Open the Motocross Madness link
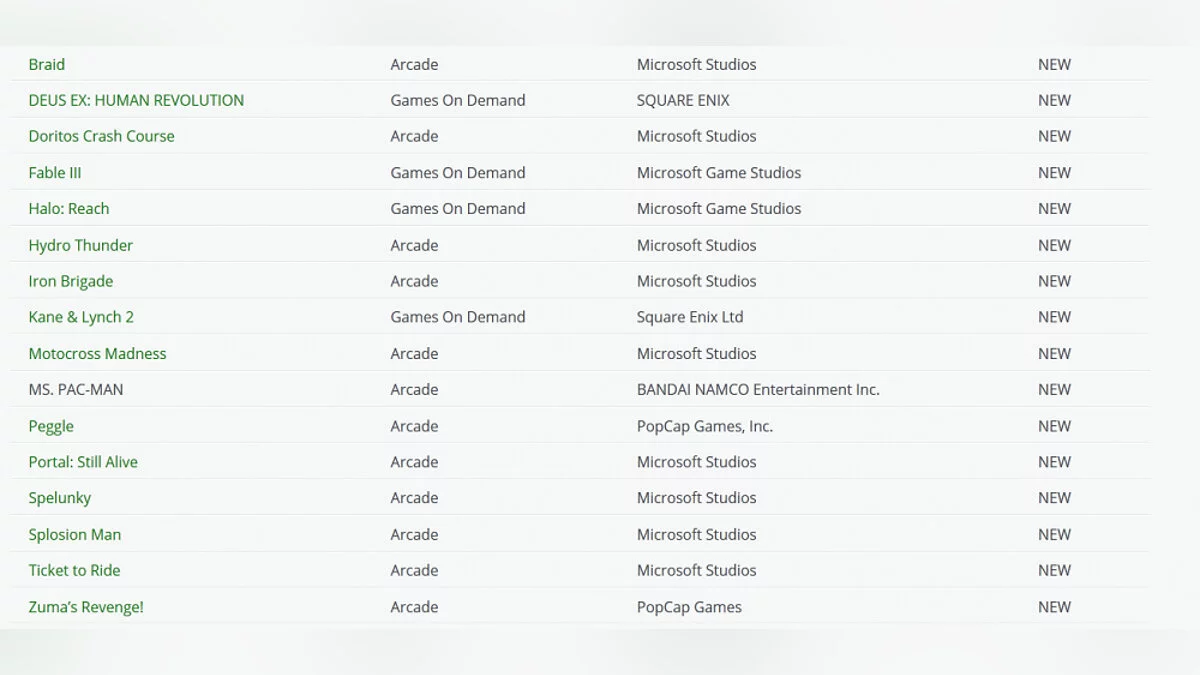The height and width of the screenshot is (675, 1200). [97, 354]
